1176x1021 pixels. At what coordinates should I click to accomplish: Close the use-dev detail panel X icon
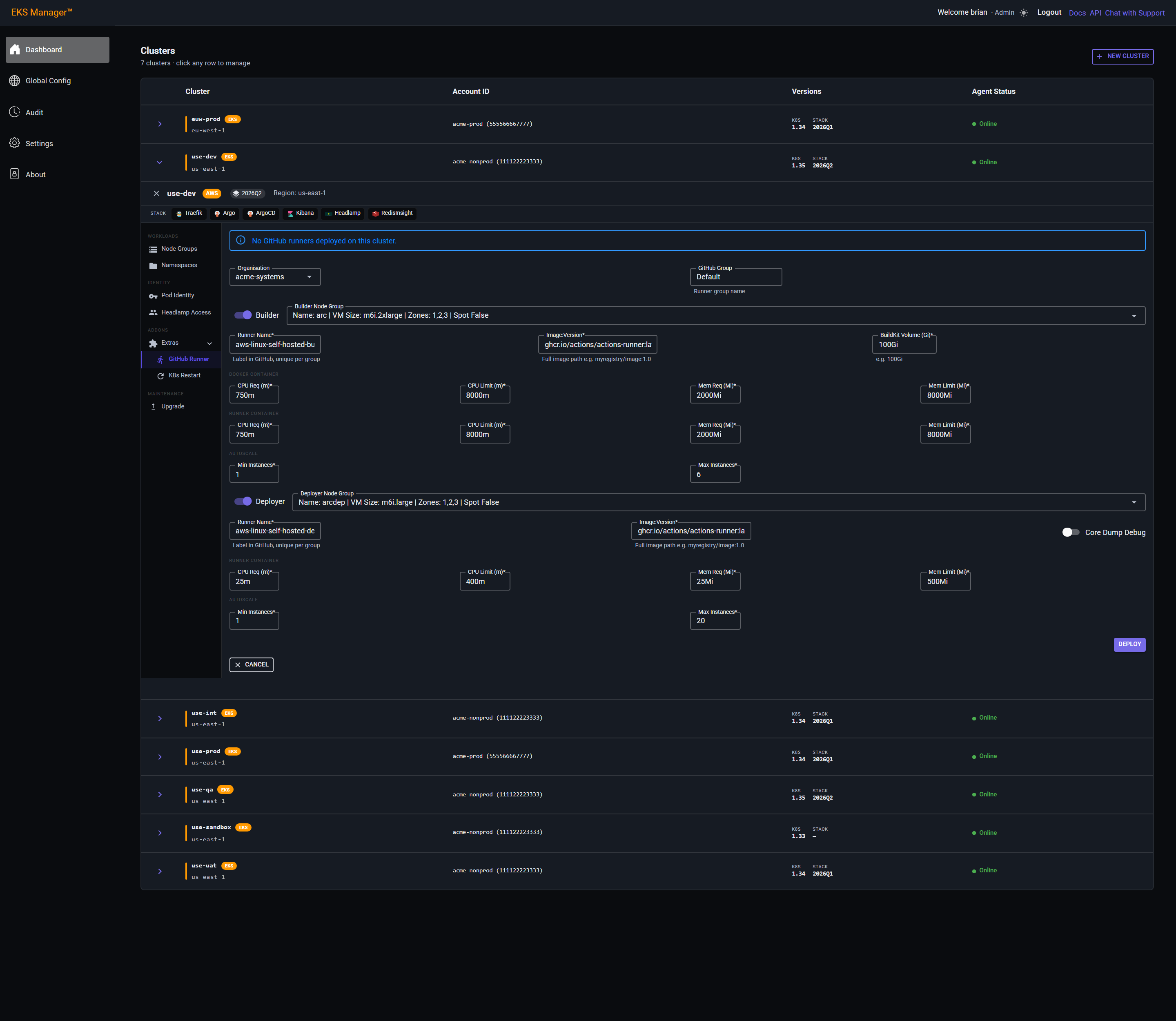click(x=156, y=193)
